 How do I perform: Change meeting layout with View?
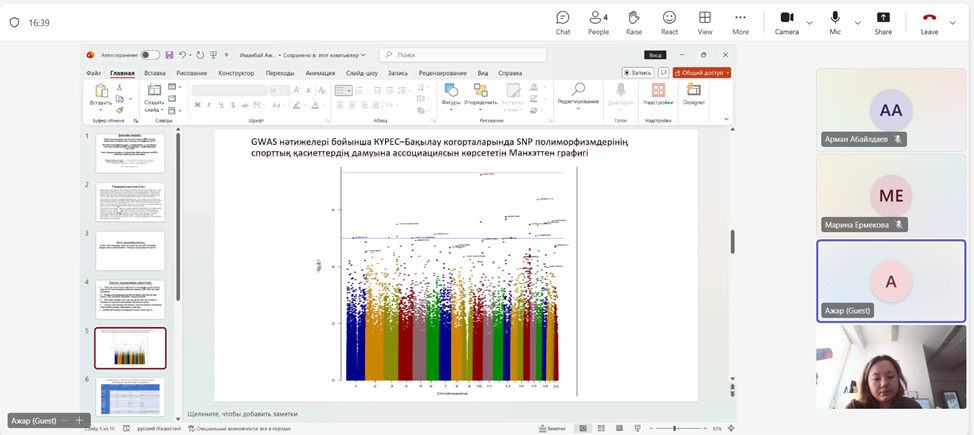(705, 22)
